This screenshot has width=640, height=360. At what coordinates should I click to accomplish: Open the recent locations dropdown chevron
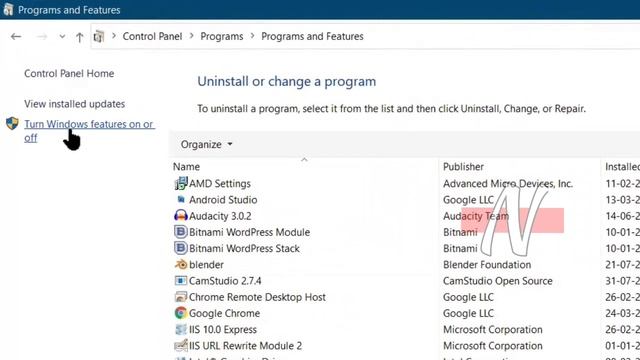(x=62, y=36)
